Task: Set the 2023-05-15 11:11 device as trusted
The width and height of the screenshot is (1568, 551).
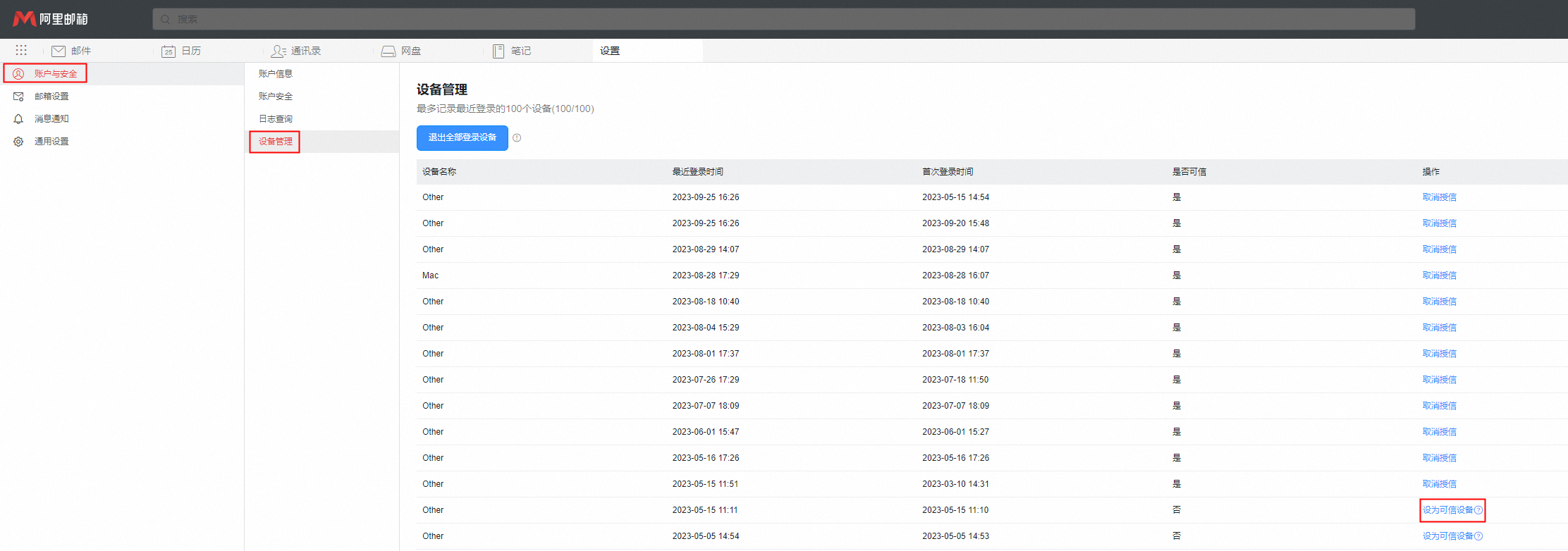Action: (1447, 510)
